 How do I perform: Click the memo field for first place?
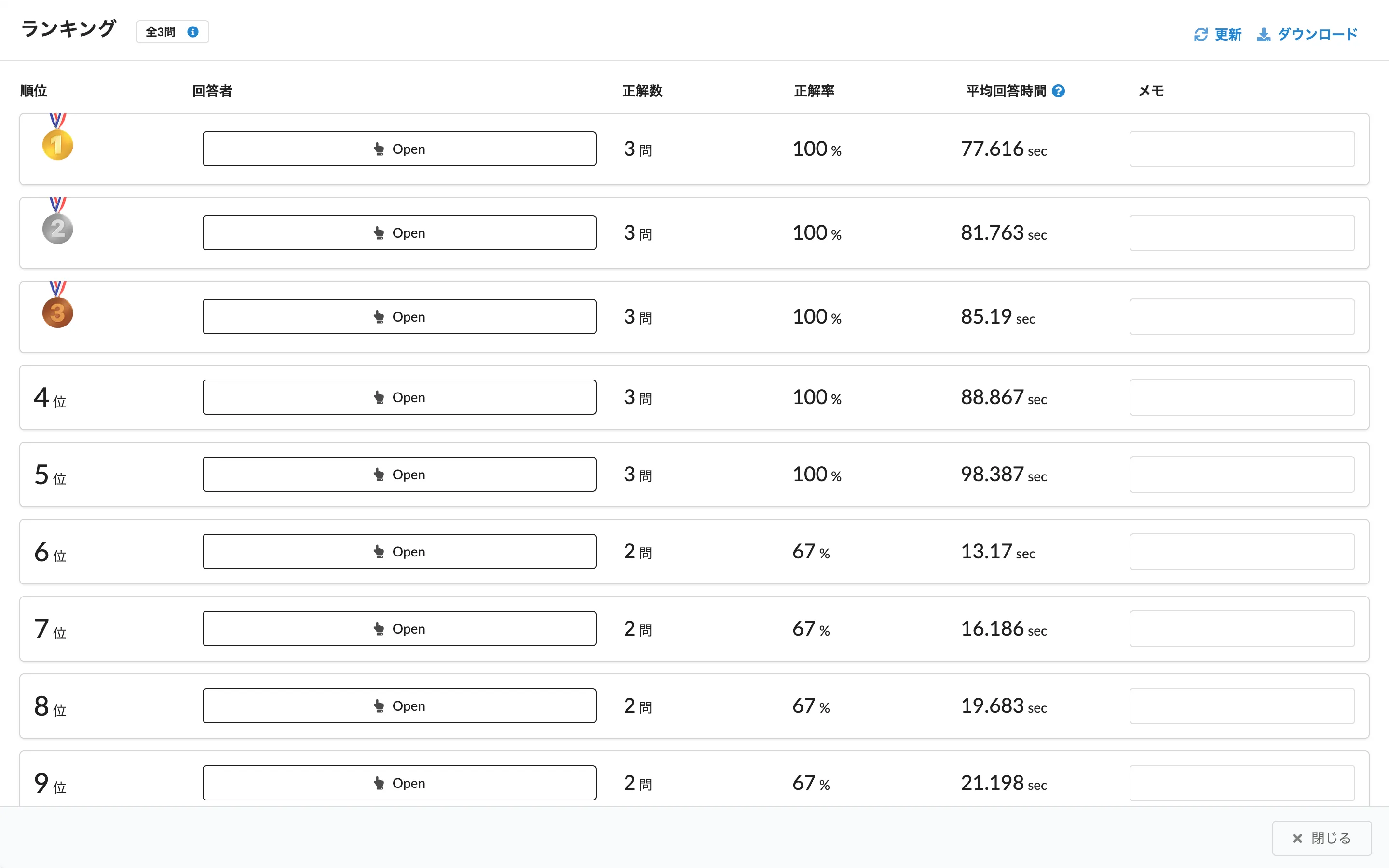1241,149
